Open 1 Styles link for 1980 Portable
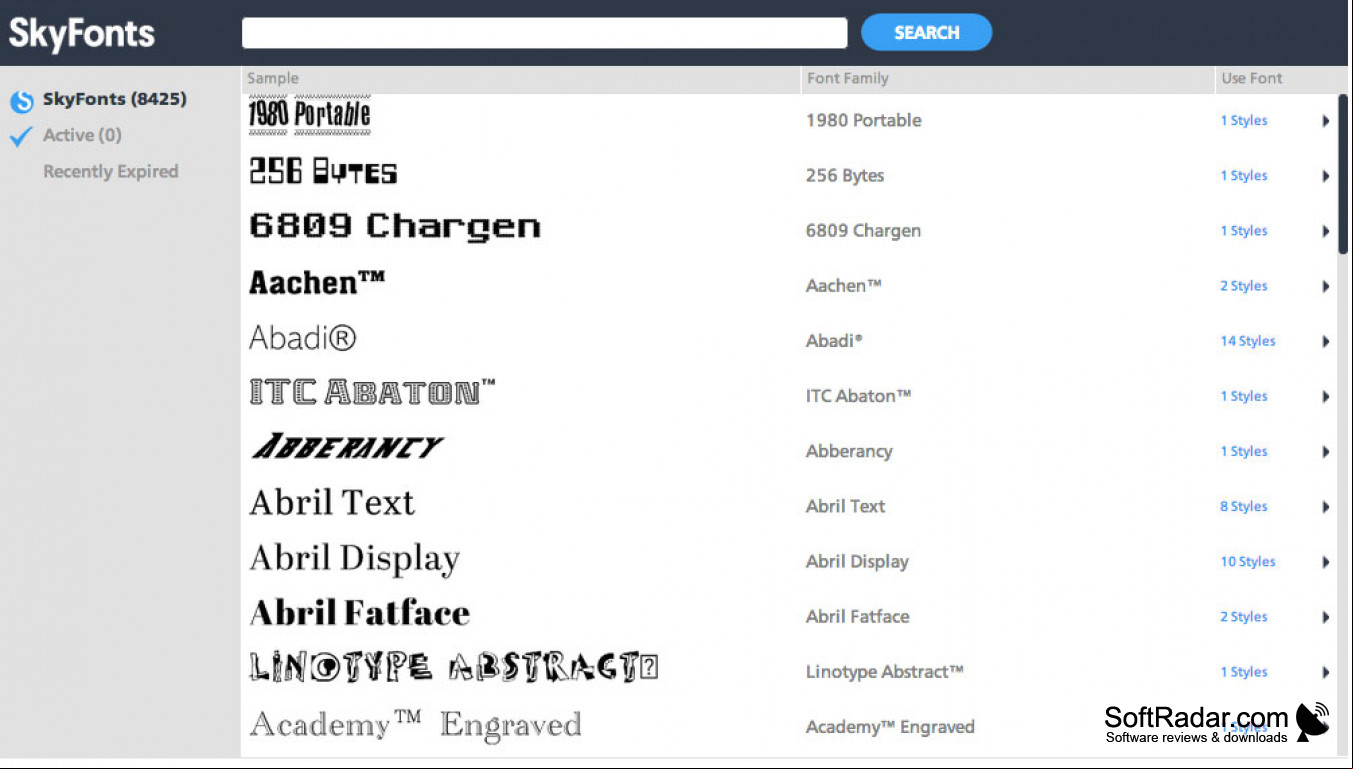 pyautogui.click(x=1243, y=120)
